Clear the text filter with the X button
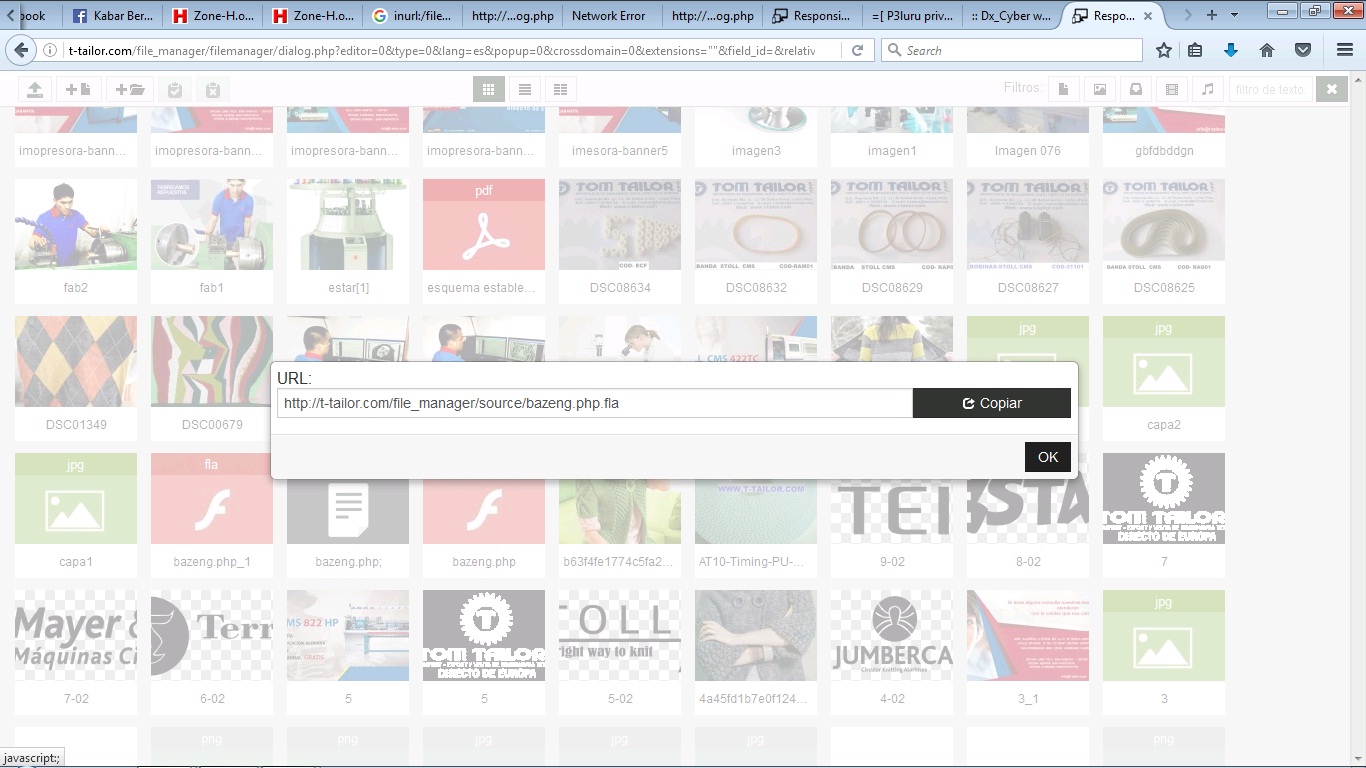1366x768 pixels. [x=1332, y=89]
